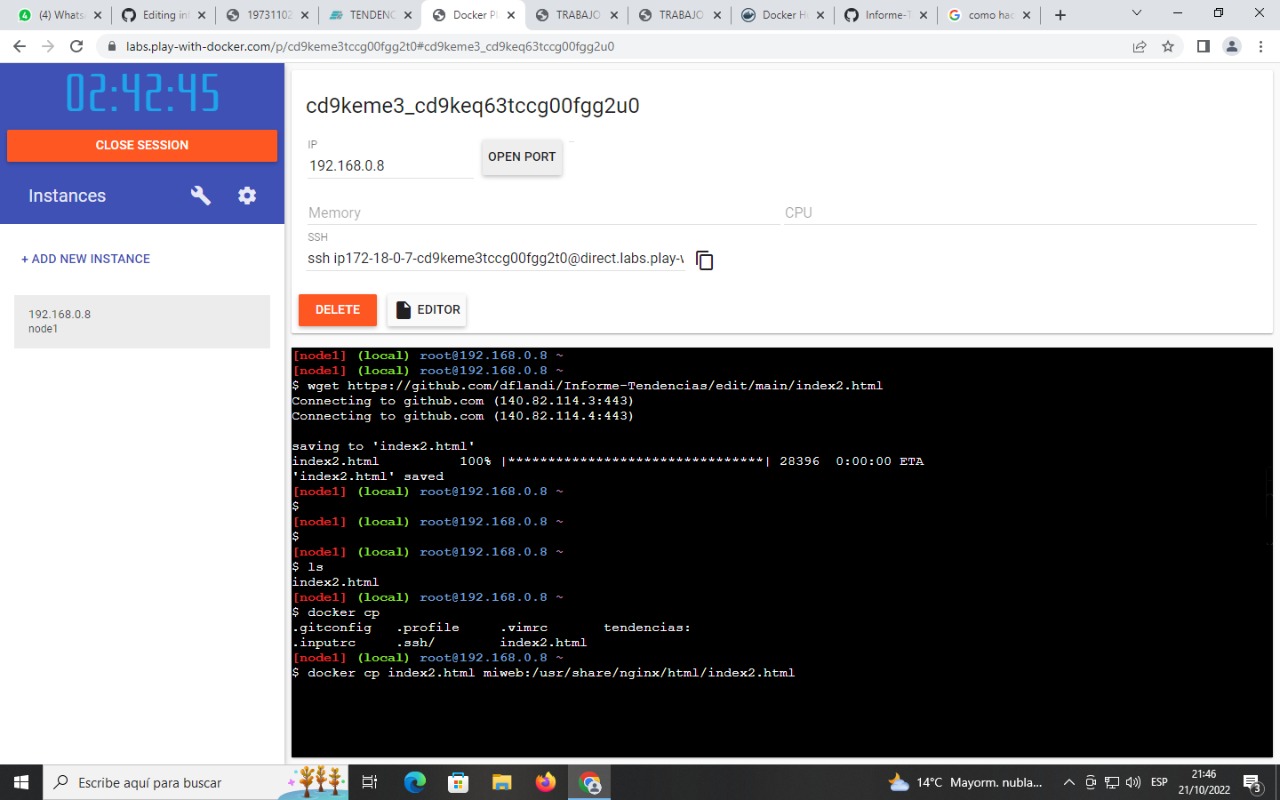Click the Microsoft Store taskbar icon
1280x800 pixels.
(x=457, y=782)
